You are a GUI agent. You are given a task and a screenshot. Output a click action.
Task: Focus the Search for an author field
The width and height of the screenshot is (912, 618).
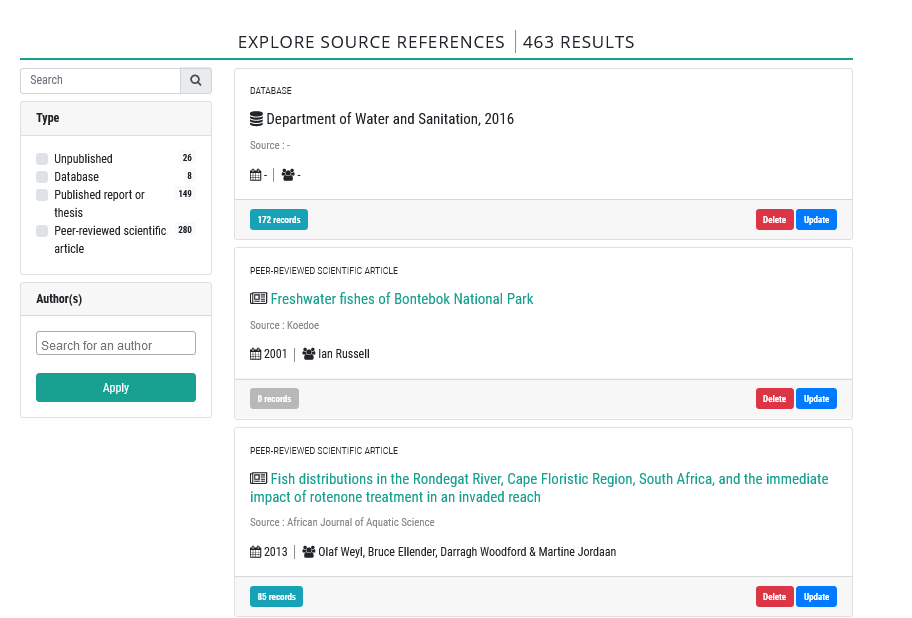point(116,343)
